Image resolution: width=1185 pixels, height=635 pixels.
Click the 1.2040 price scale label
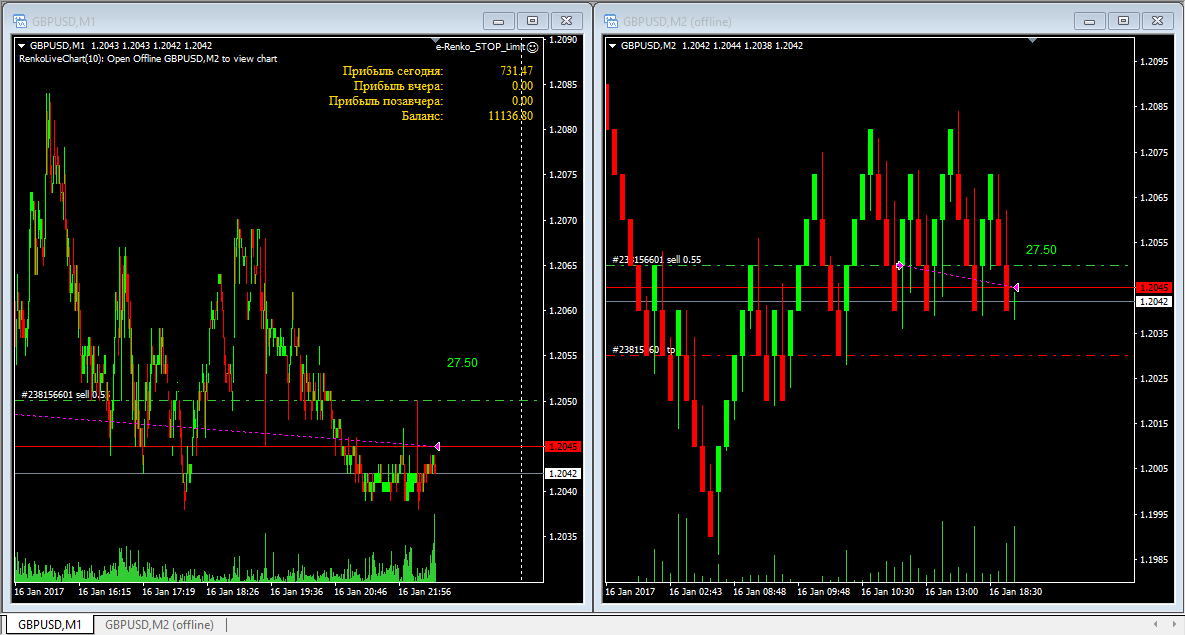(563, 491)
